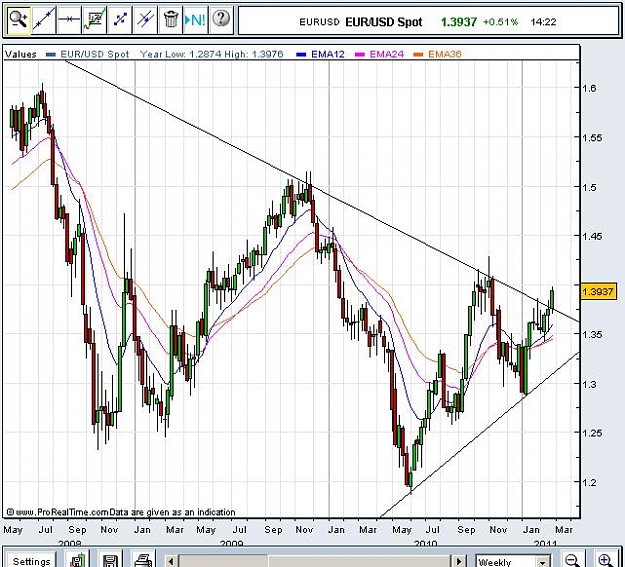Screen dimensions: 625x567
Task: Click the 1.5 price axis label
Action: (x=589, y=187)
